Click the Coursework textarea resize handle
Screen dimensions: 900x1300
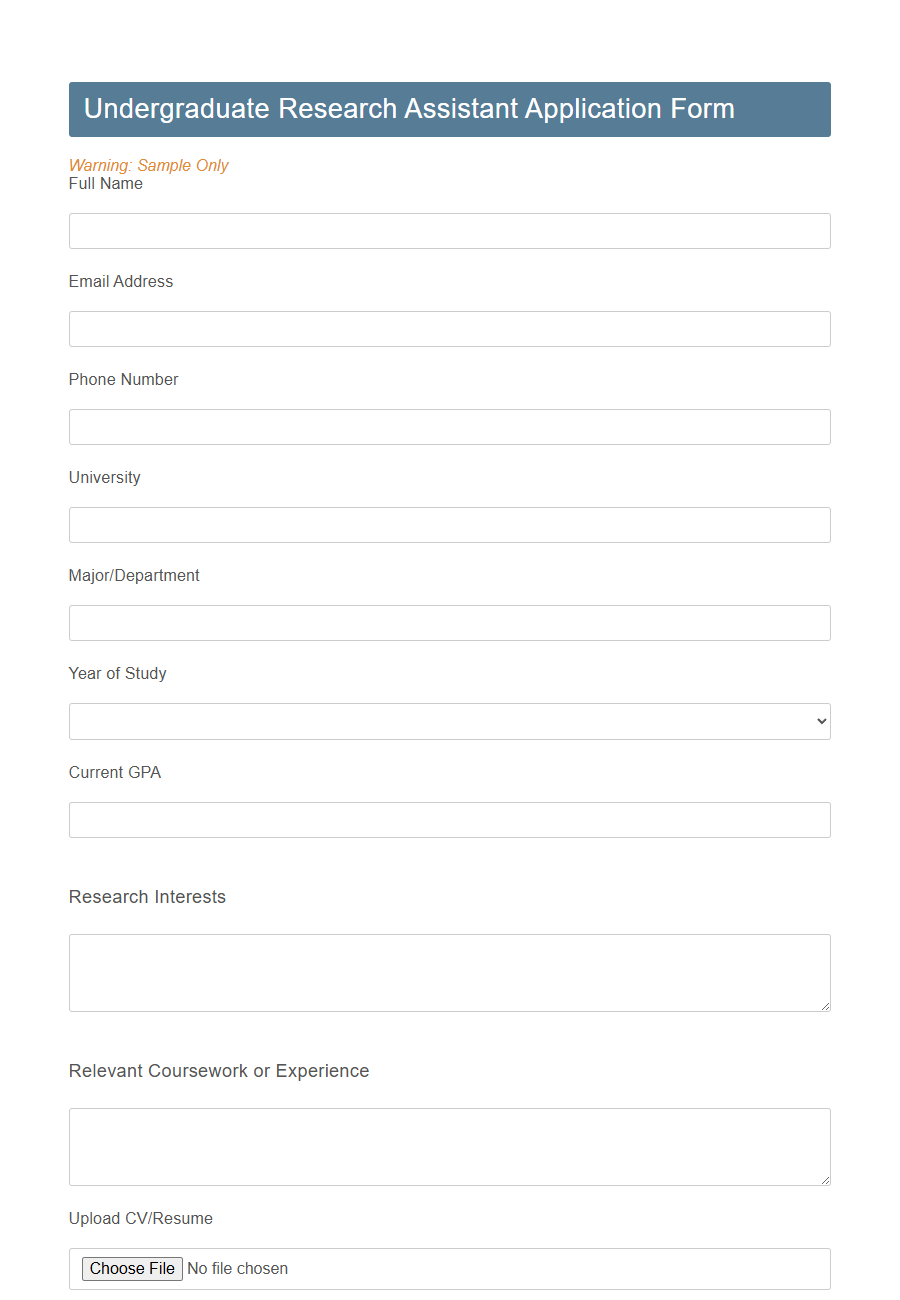[x=826, y=1181]
